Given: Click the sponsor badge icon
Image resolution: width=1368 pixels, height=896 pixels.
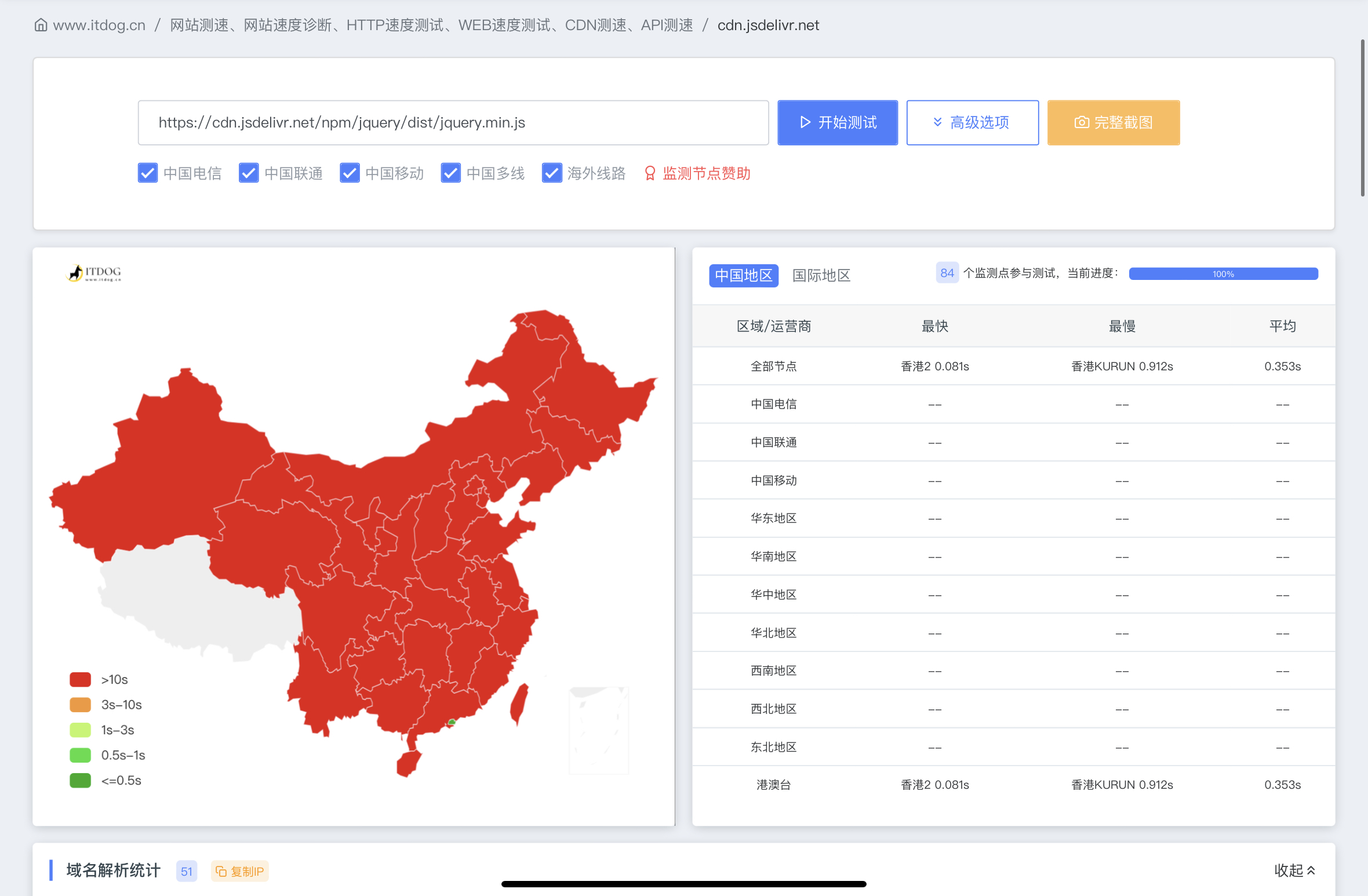Looking at the screenshot, I should (650, 173).
